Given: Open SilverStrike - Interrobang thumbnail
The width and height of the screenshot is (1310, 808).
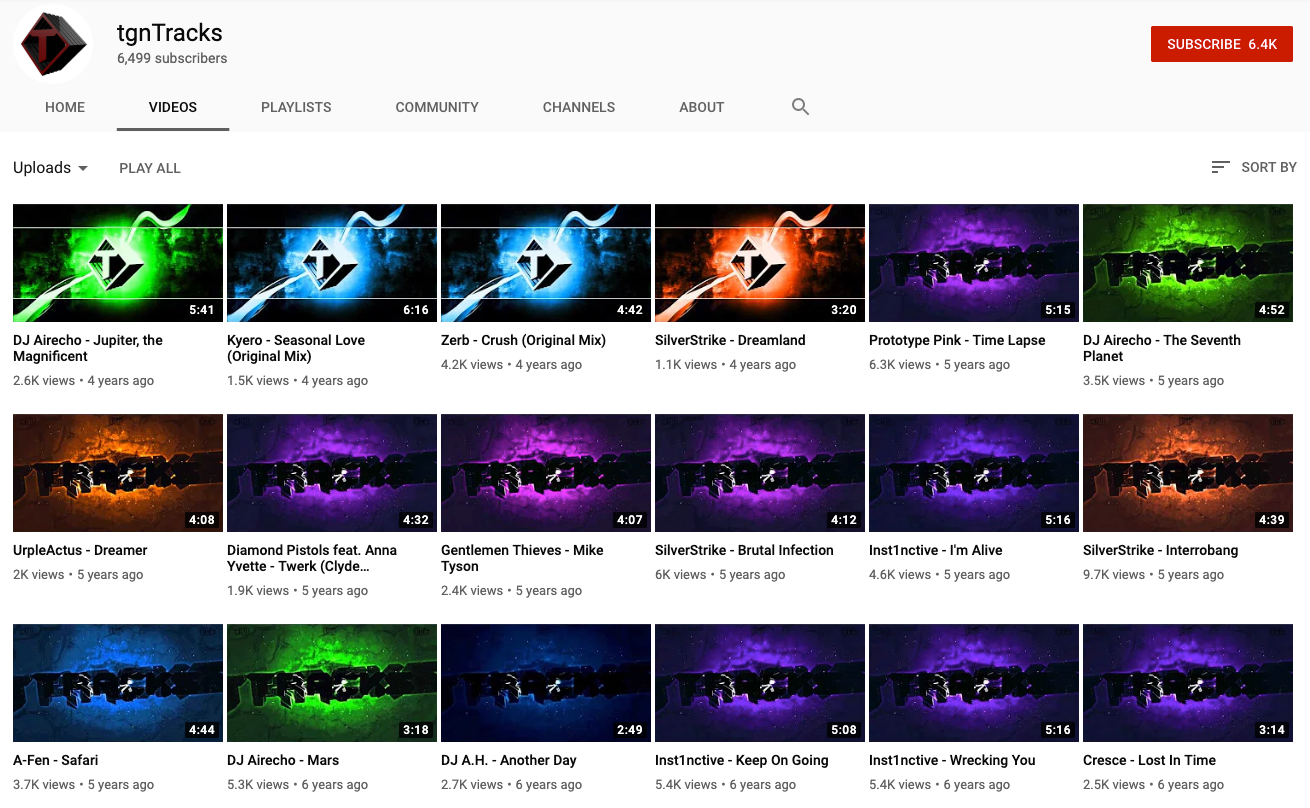Looking at the screenshot, I should [1188, 473].
